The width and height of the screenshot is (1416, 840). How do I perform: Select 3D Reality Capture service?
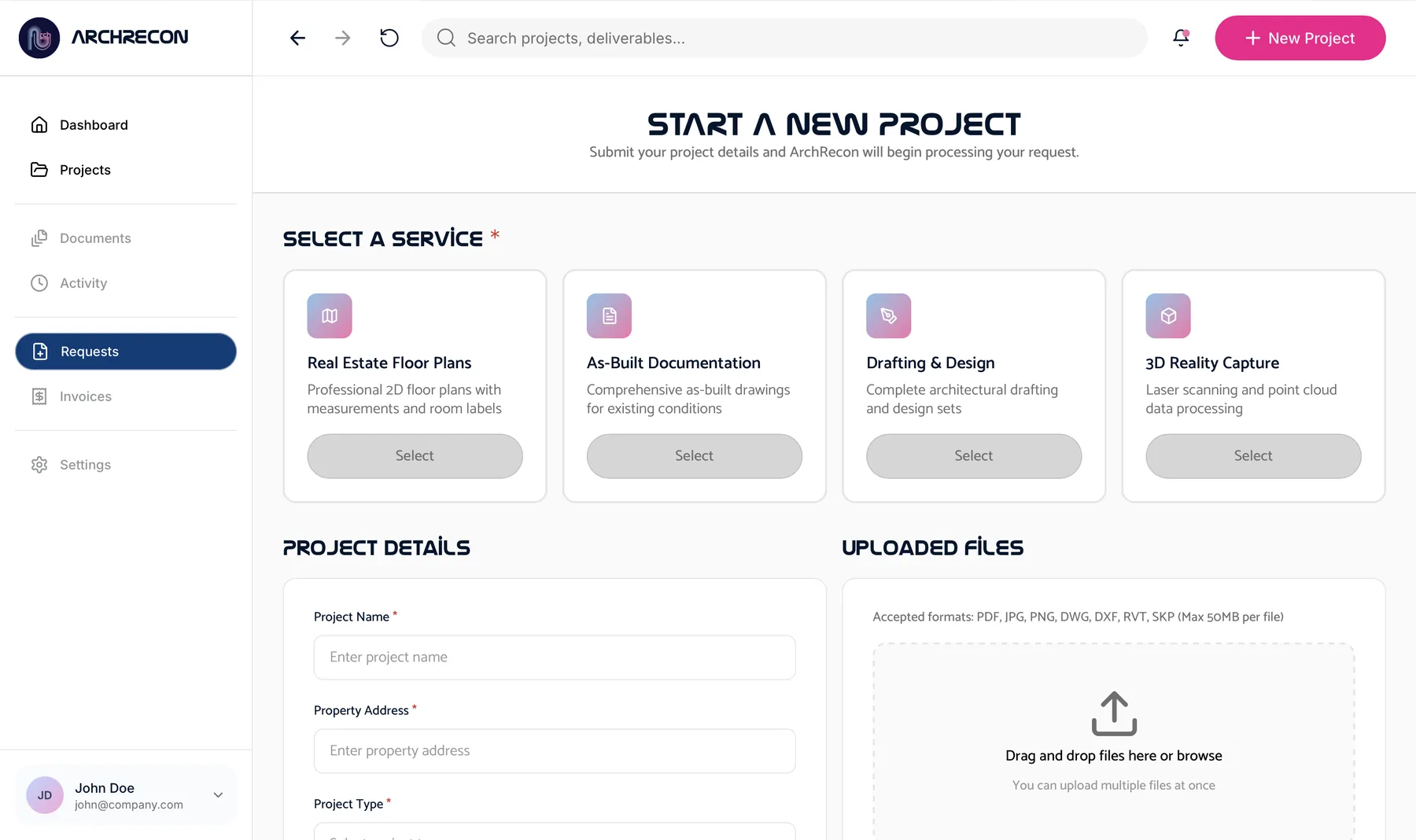pos(1253,456)
